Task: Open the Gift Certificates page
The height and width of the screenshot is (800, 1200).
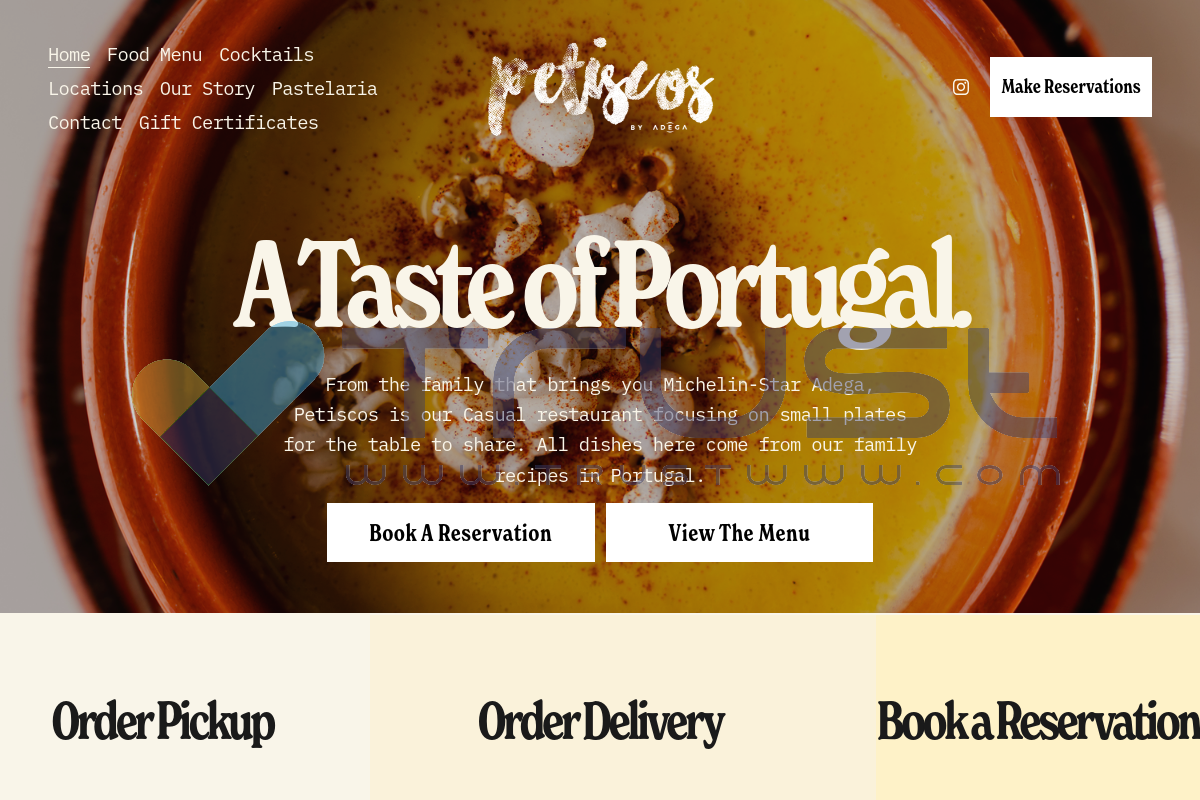Action: 229,123
